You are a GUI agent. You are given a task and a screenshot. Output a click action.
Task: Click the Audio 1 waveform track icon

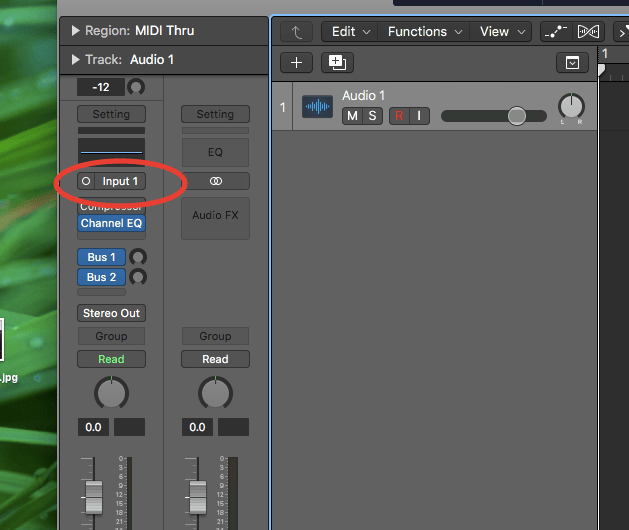(317, 107)
